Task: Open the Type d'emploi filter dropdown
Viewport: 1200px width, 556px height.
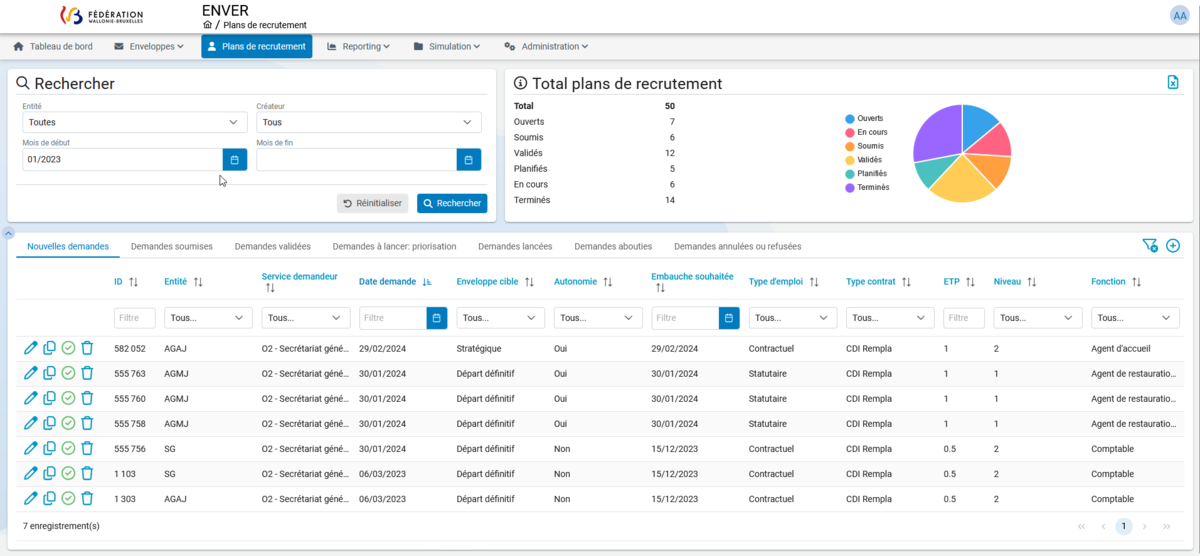Action: (x=793, y=318)
